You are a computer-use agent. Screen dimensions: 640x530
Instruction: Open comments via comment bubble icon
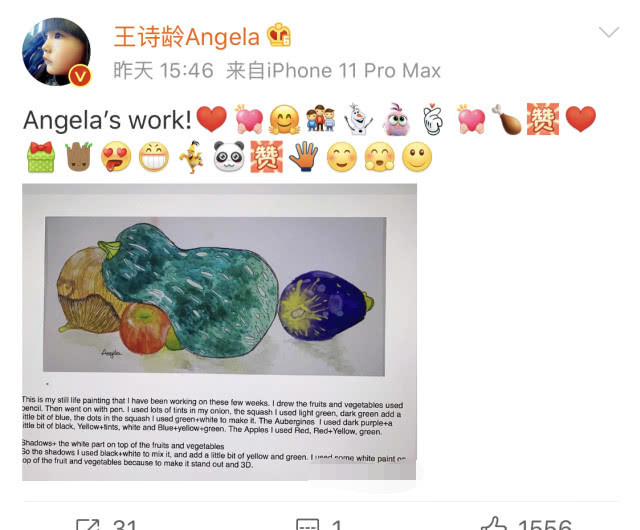point(307,524)
